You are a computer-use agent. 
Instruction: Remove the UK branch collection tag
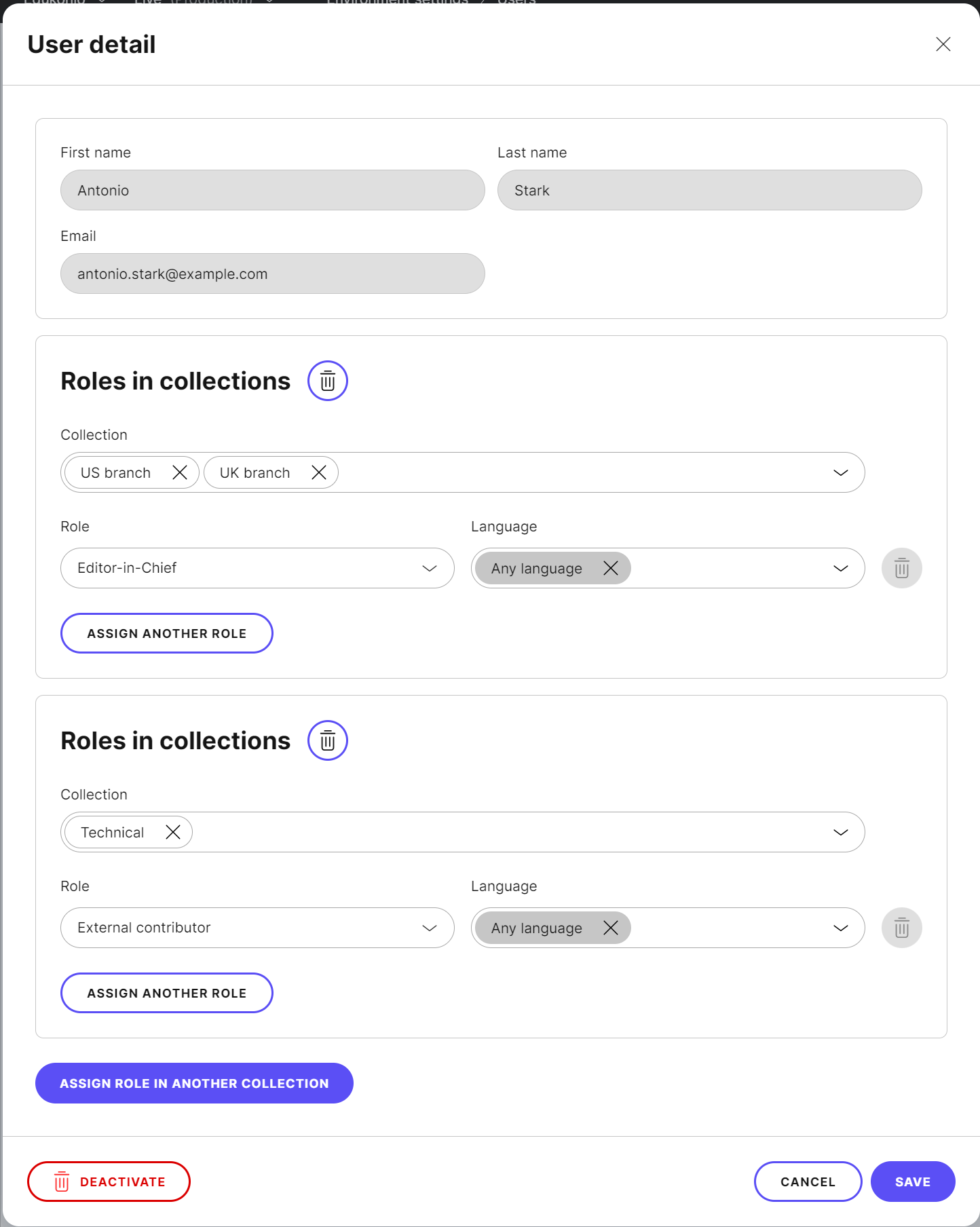(x=319, y=472)
